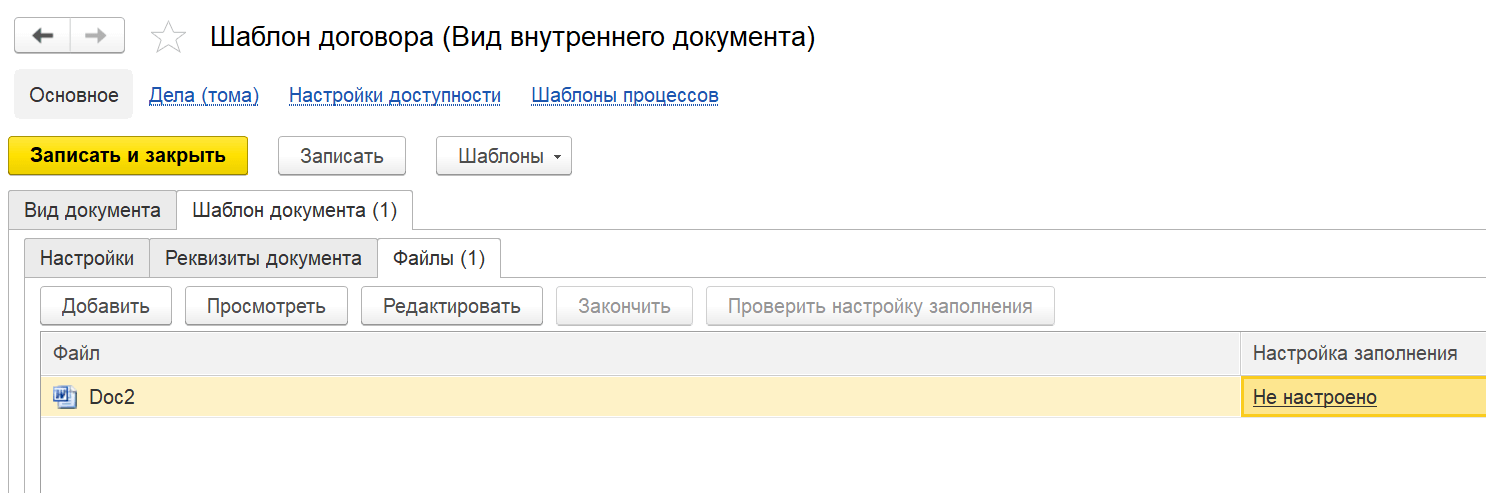Screen dimensions: 1486x493
Task: Open the Настройки inner tab
Action: pos(86,258)
